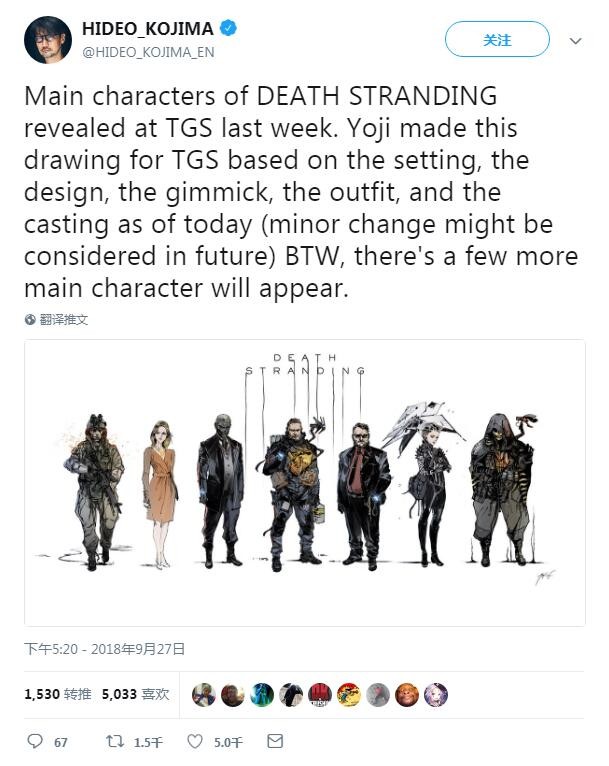This screenshot has height=766, width=609.
Task: Click the reply speech bubble icon
Action: (x=35, y=741)
